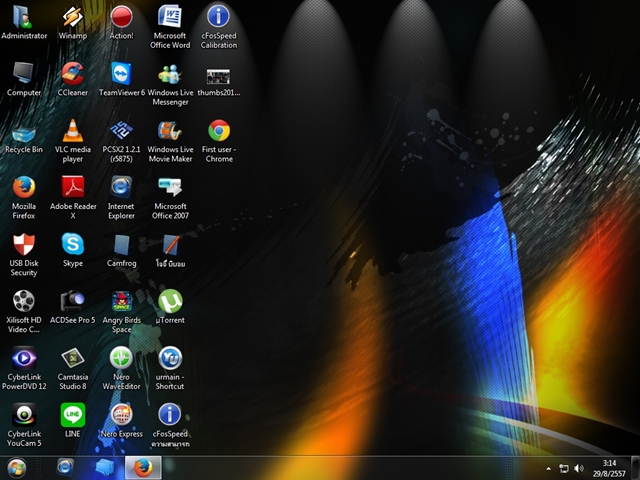Select CyberLink PowerDVD 12 icon

tap(24, 358)
